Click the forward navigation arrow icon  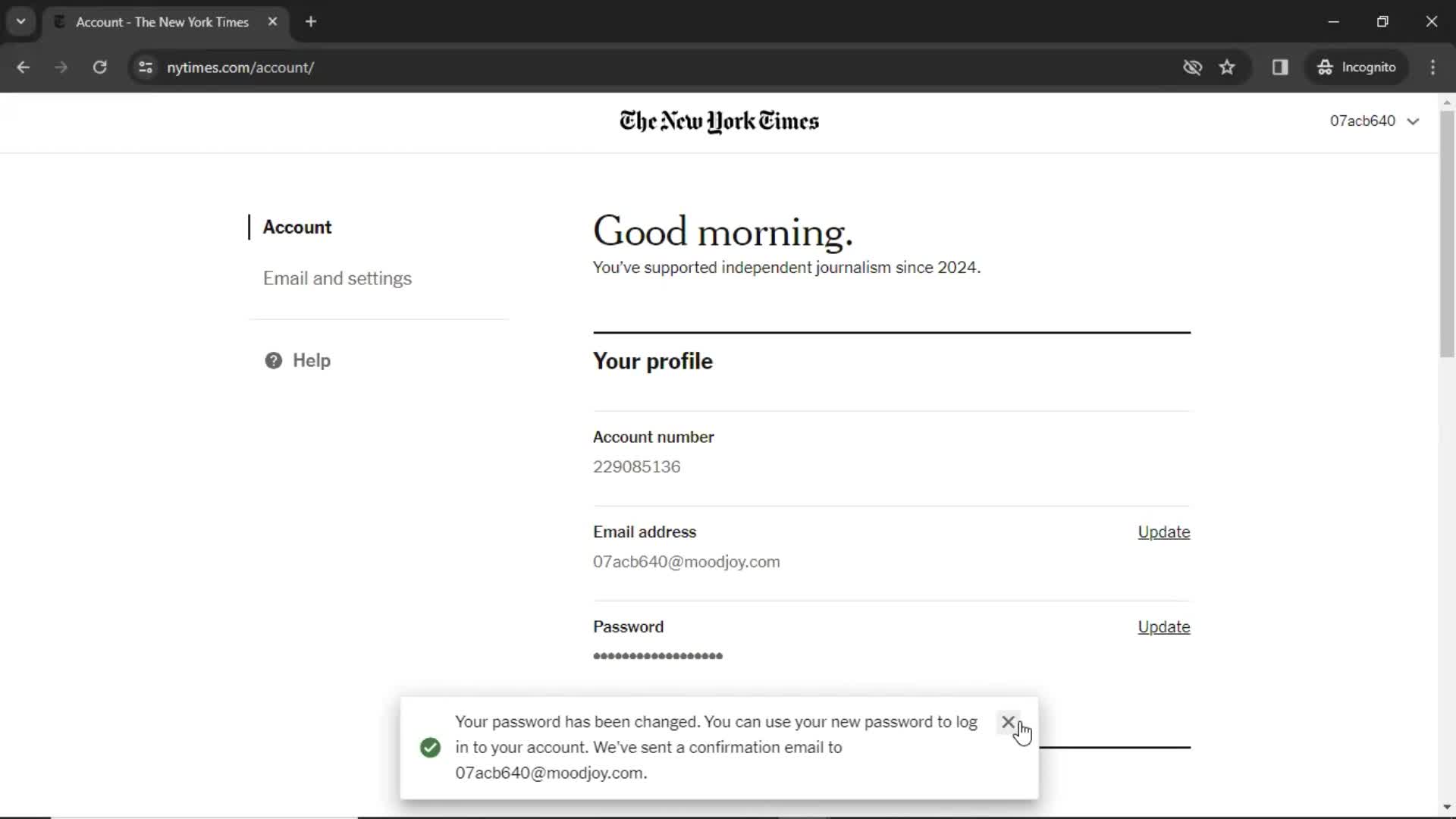coord(60,67)
